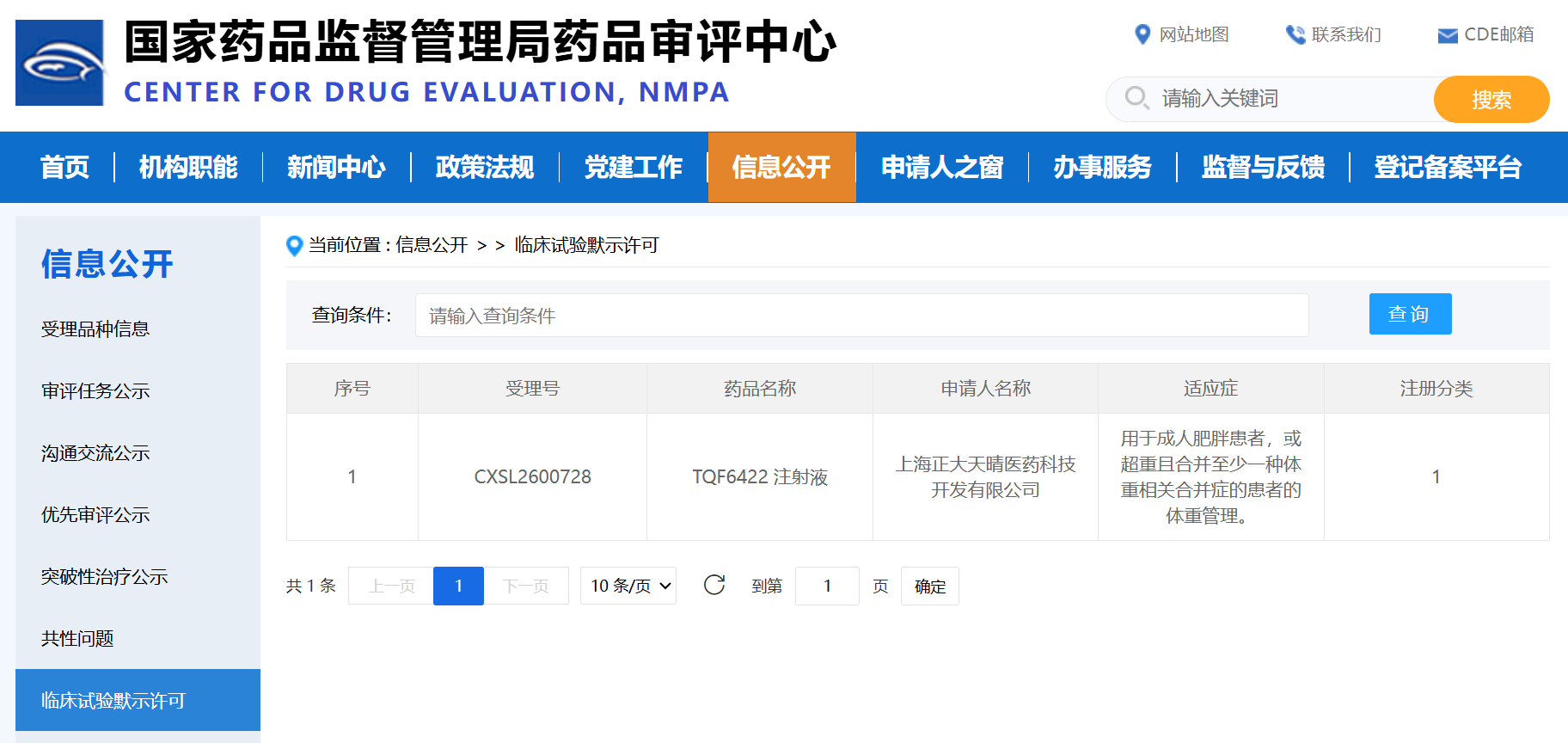Screen dimensions: 1568x743
Task: Click acceptance number CXSL2600728
Action: click(533, 477)
